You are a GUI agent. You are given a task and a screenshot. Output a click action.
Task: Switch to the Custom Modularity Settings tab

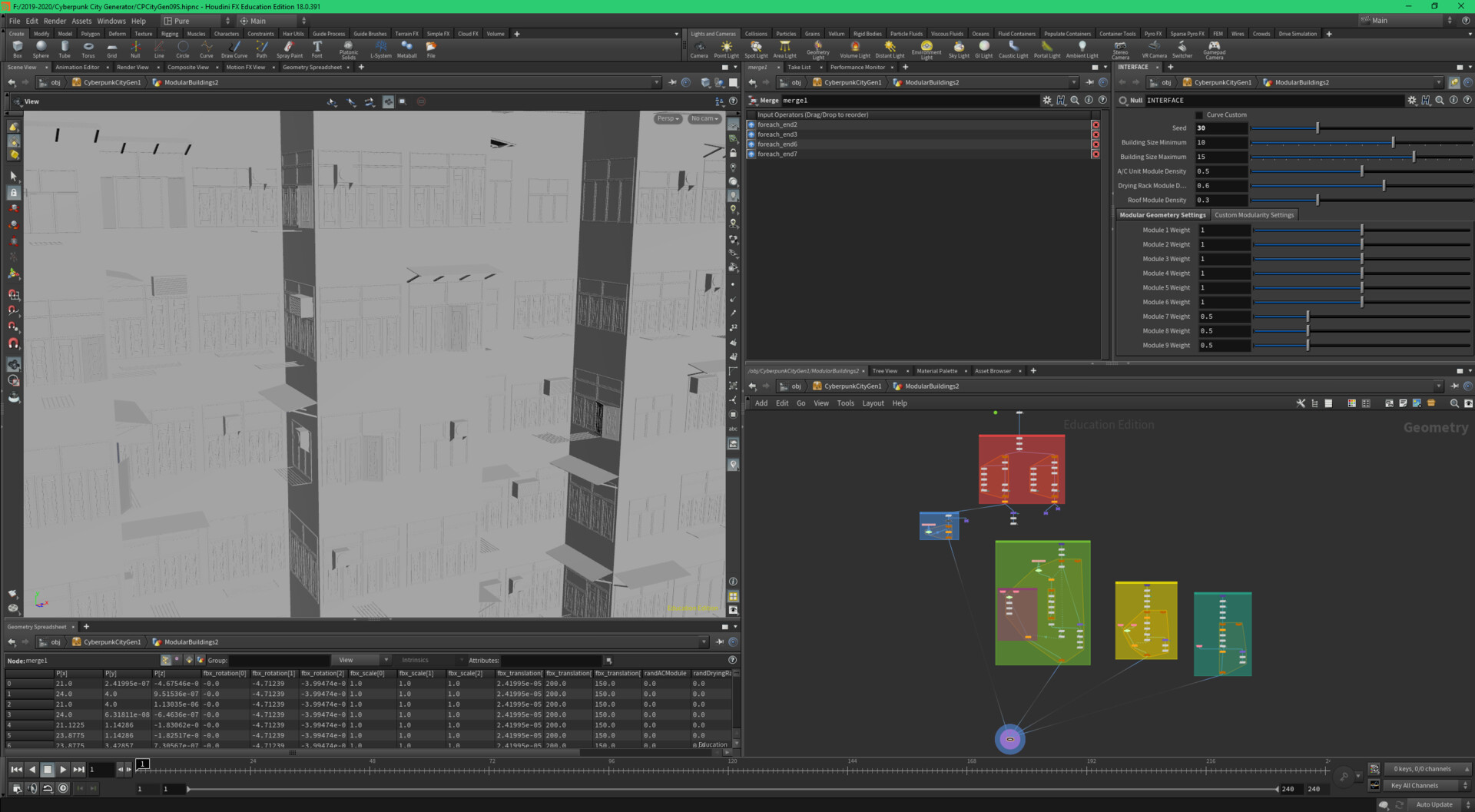[x=1254, y=214]
